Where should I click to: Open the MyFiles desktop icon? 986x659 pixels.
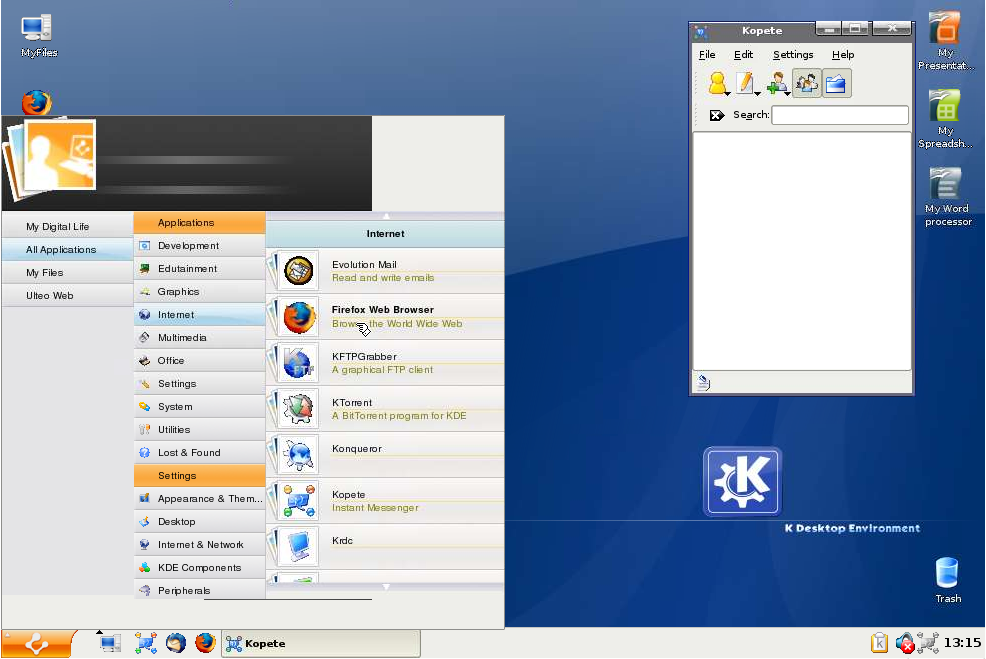[x=38, y=36]
